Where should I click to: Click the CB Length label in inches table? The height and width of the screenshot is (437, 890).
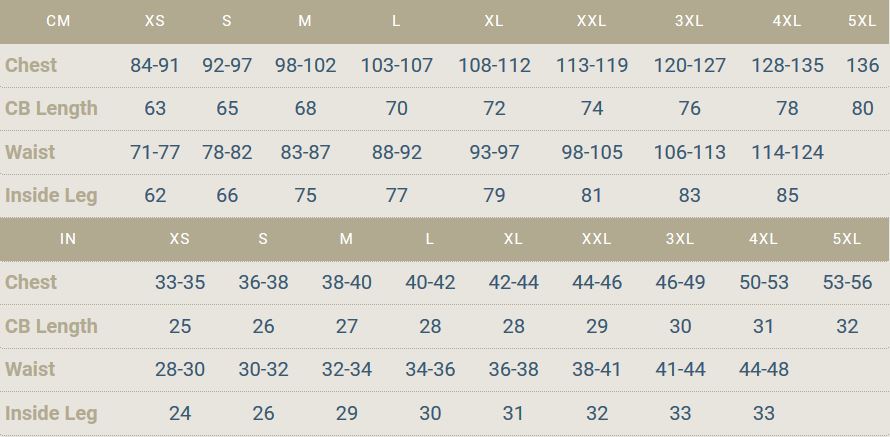(x=51, y=326)
